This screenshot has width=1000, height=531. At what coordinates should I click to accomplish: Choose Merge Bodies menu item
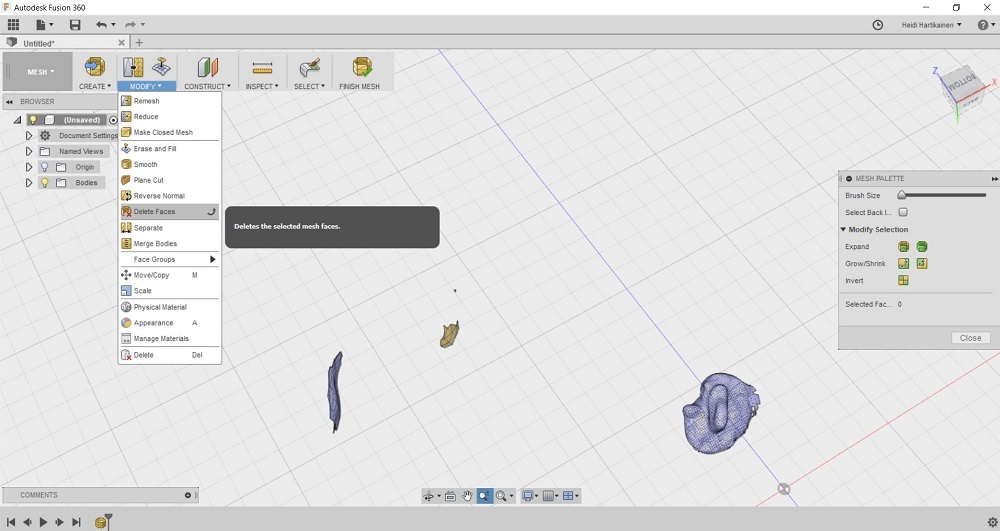pyautogui.click(x=170, y=244)
